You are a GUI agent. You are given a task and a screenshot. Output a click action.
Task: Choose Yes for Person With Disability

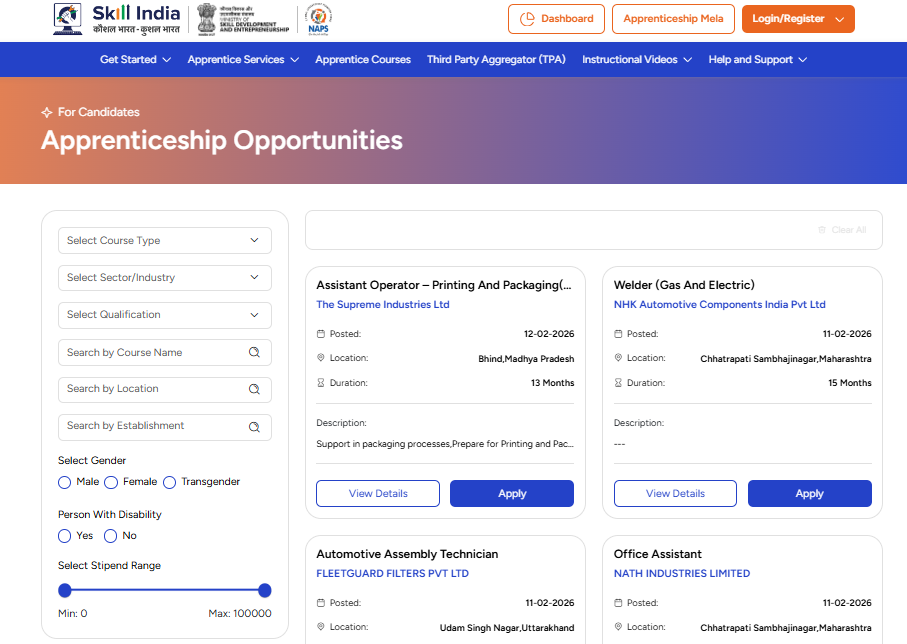point(65,536)
